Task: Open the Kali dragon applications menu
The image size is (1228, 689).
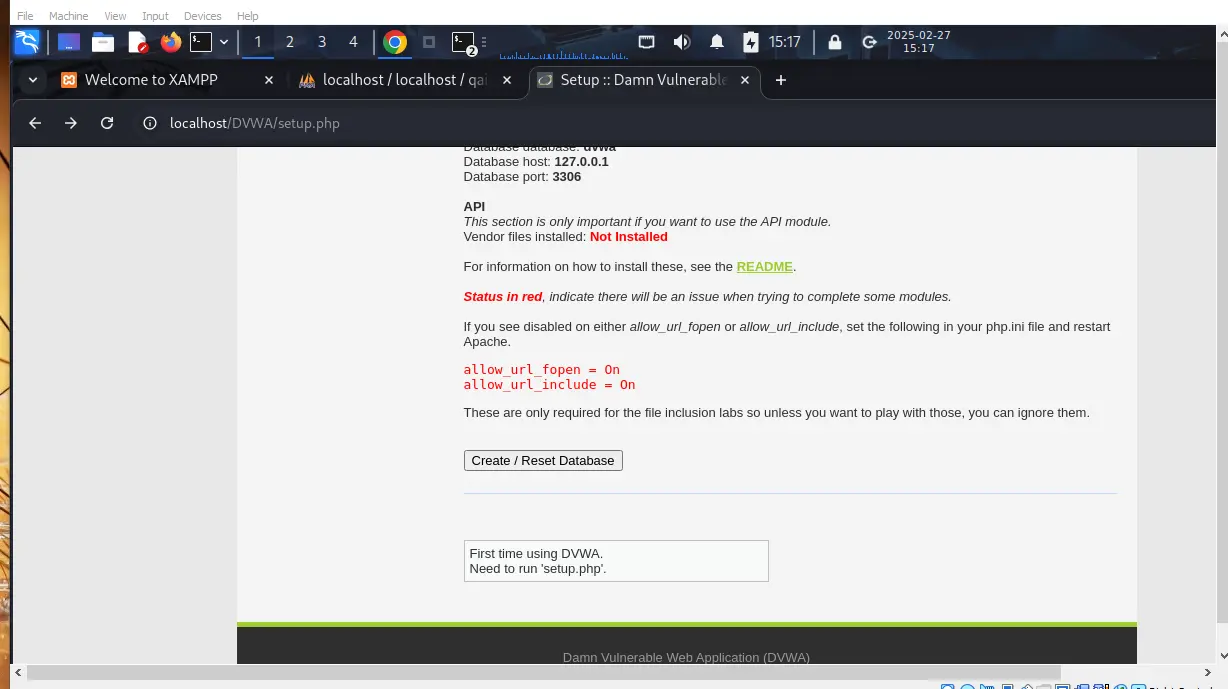Action: [x=27, y=42]
